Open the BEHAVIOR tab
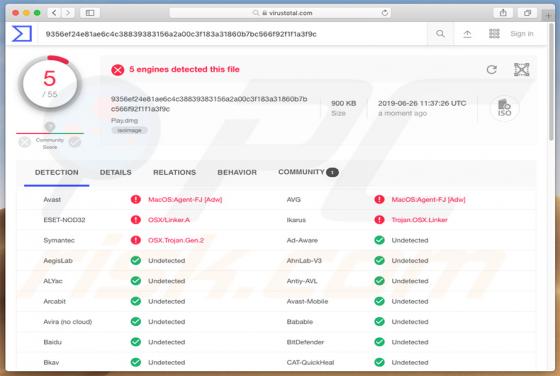 (x=237, y=172)
